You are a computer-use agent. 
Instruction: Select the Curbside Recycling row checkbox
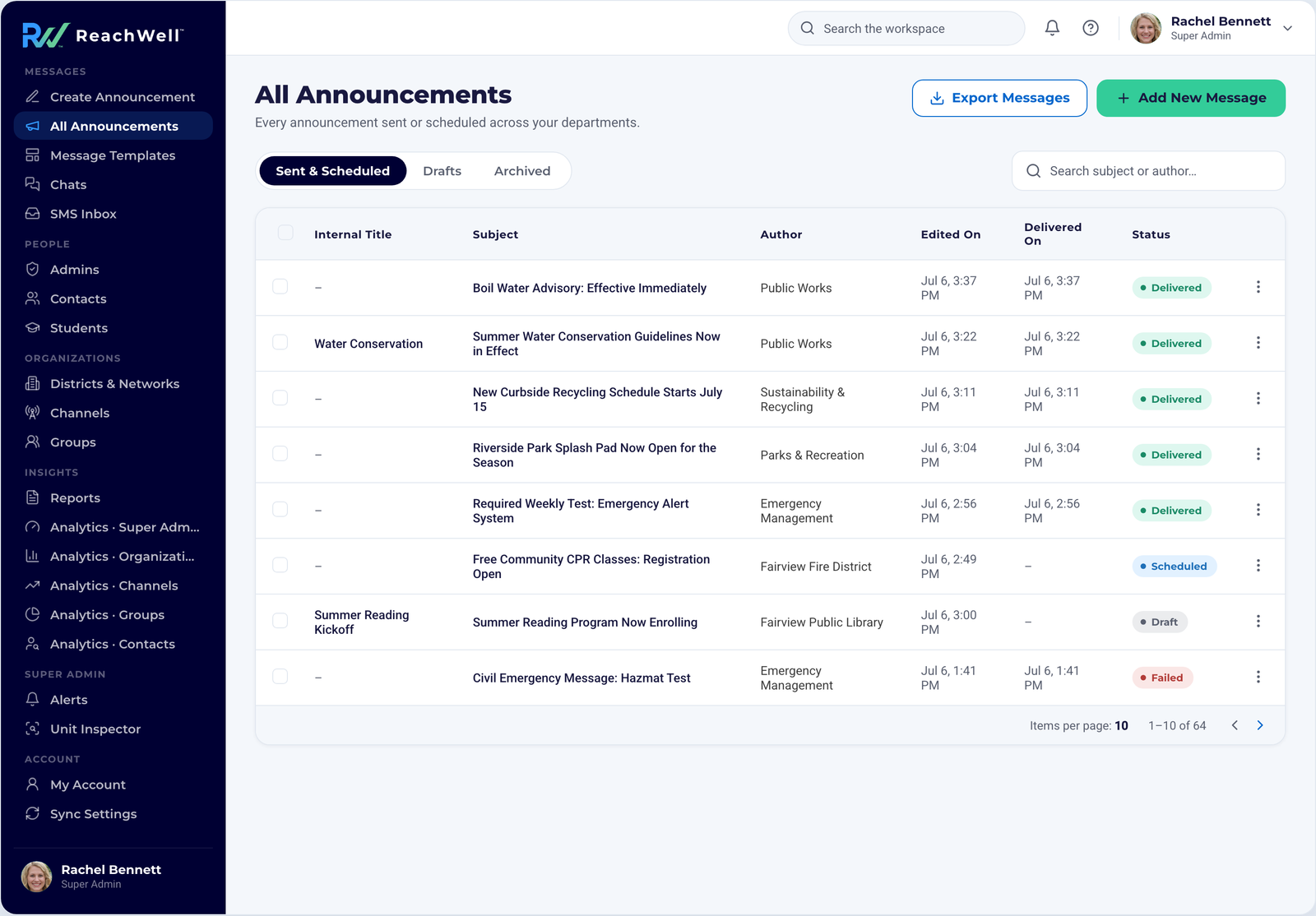coord(280,398)
